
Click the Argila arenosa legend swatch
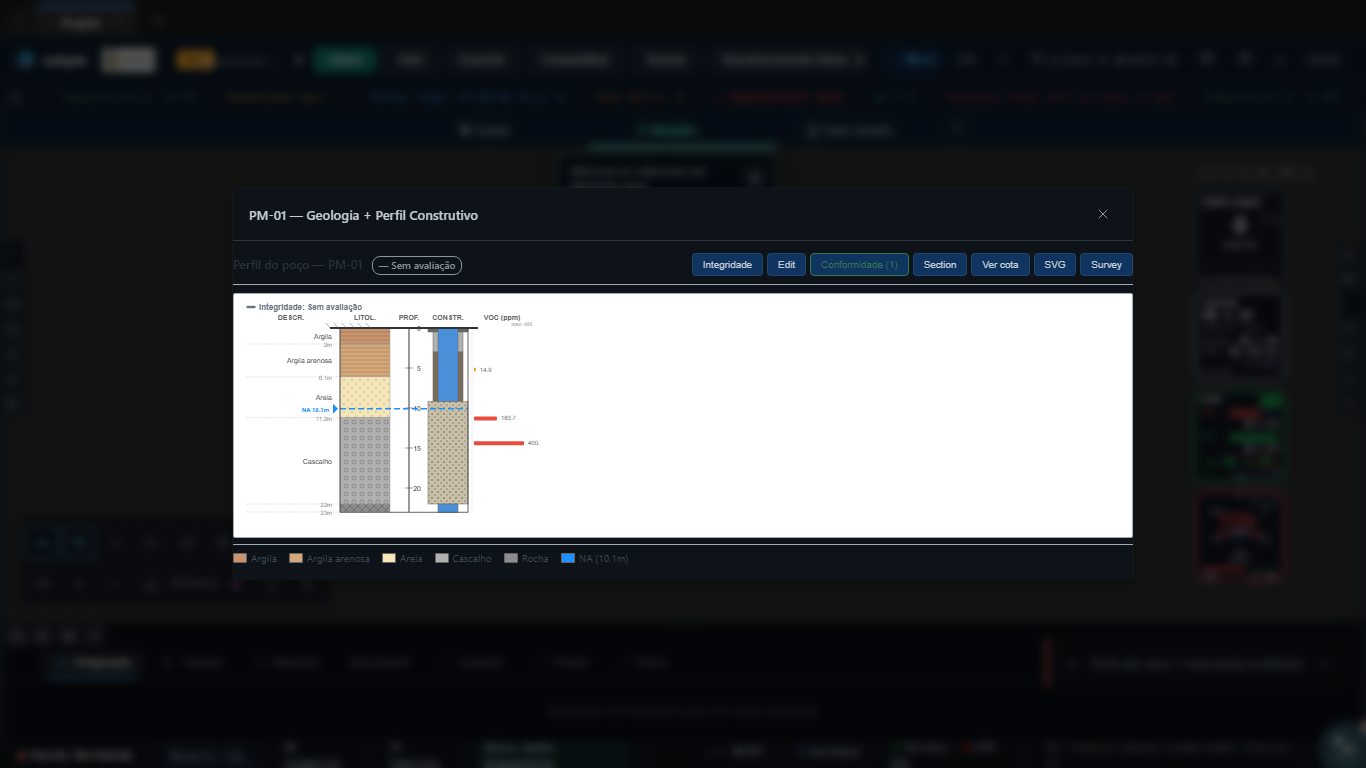click(x=296, y=559)
